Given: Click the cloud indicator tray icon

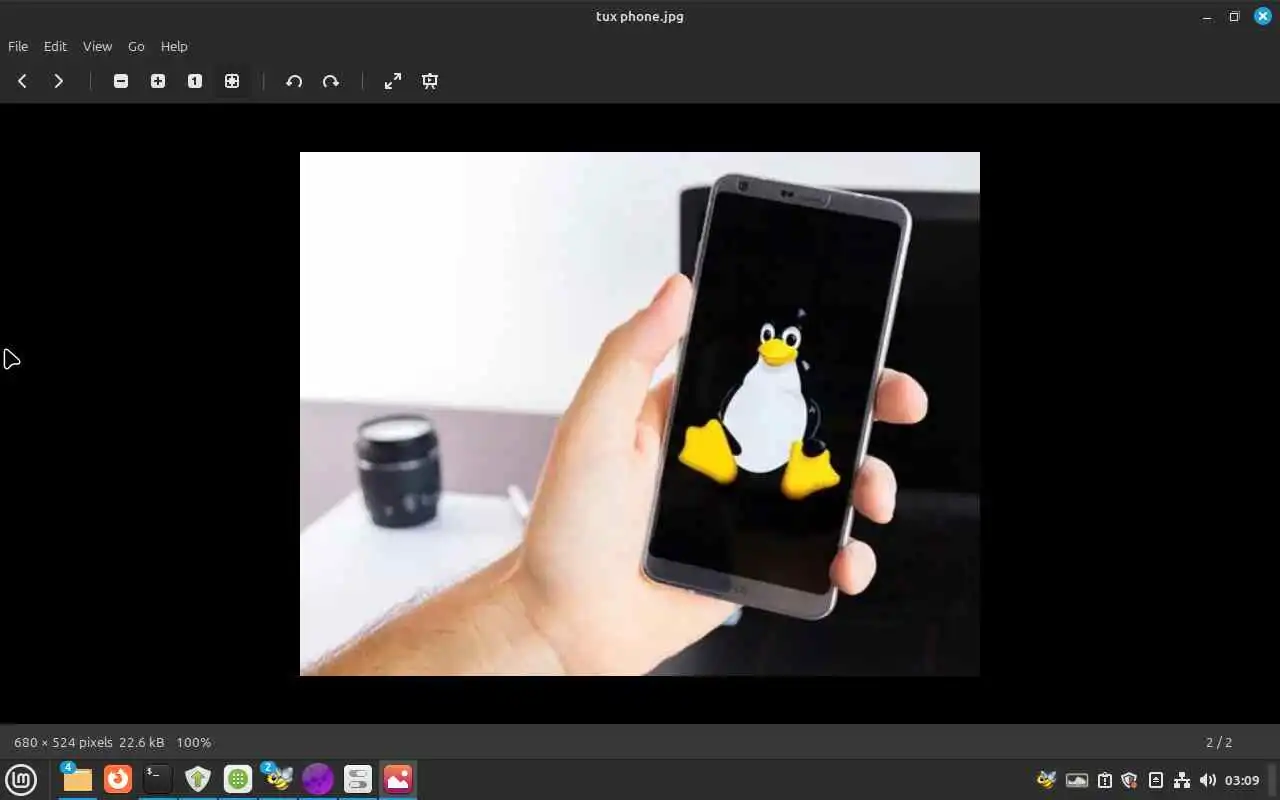Looking at the screenshot, I should click(x=1077, y=780).
